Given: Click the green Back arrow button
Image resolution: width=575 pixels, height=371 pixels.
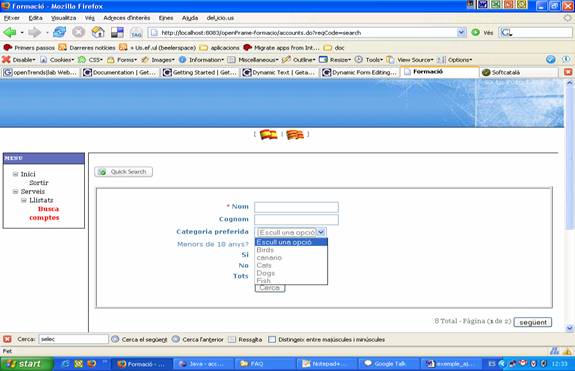Looking at the screenshot, I should tap(10, 33).
